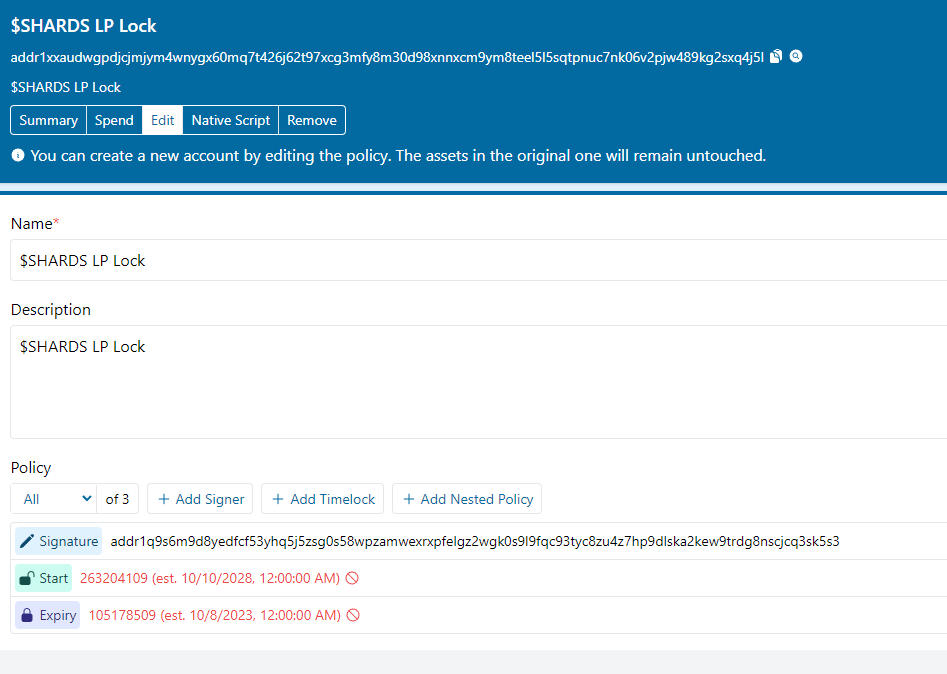Focus the Name input field
The width and height of the screenshot is (947, 674).
[478, 260]
